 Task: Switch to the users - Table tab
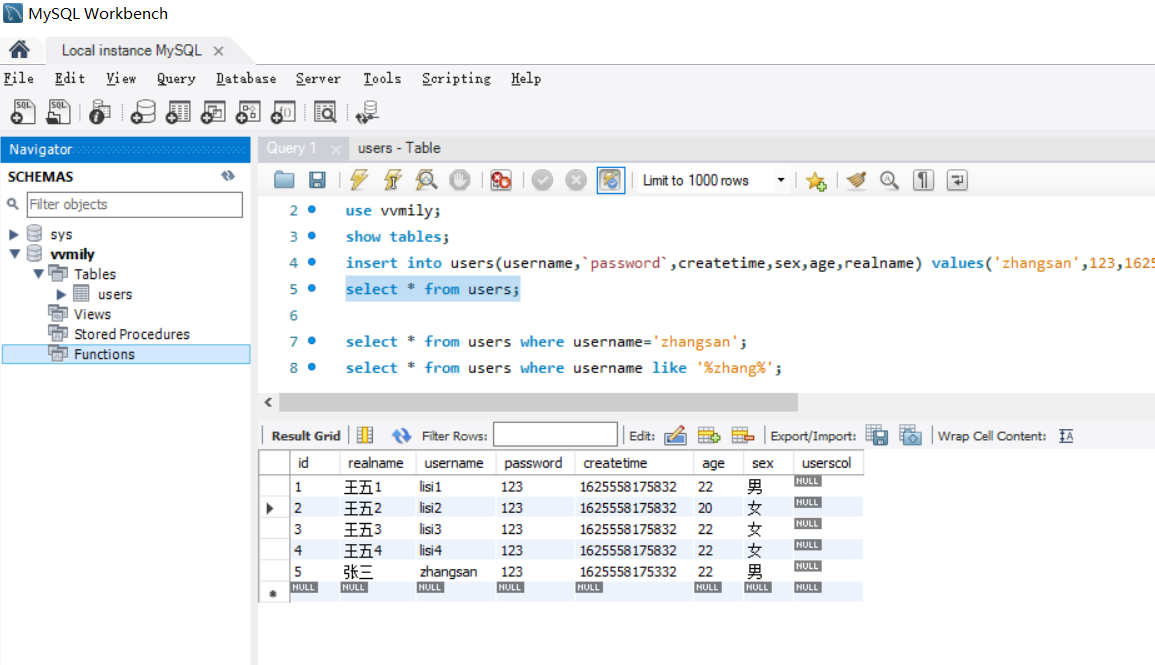pos(399,148)
